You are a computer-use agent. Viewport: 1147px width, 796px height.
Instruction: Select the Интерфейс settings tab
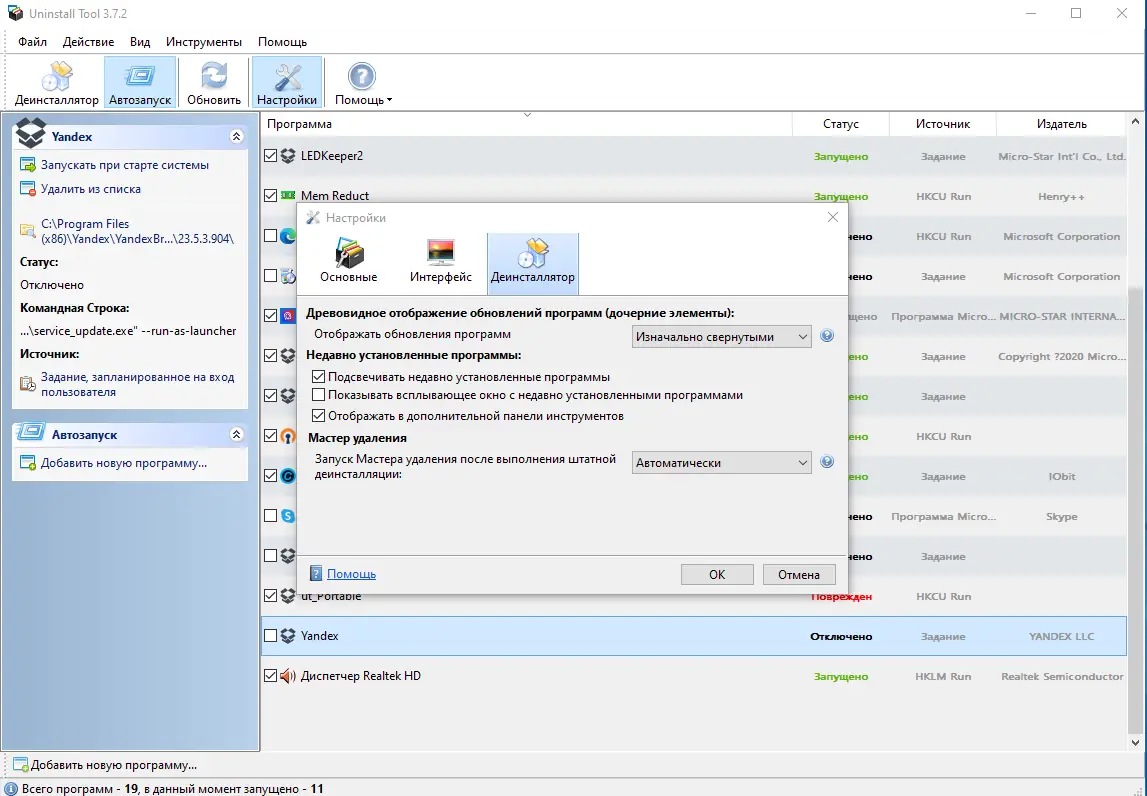(440, 262)
